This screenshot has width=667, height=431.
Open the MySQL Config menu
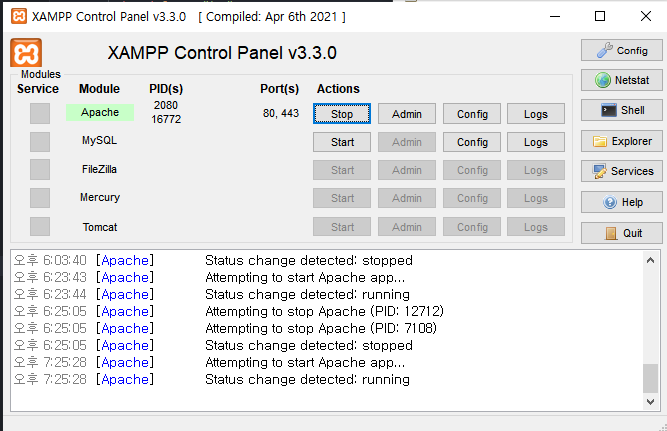[x=472, y=142]
